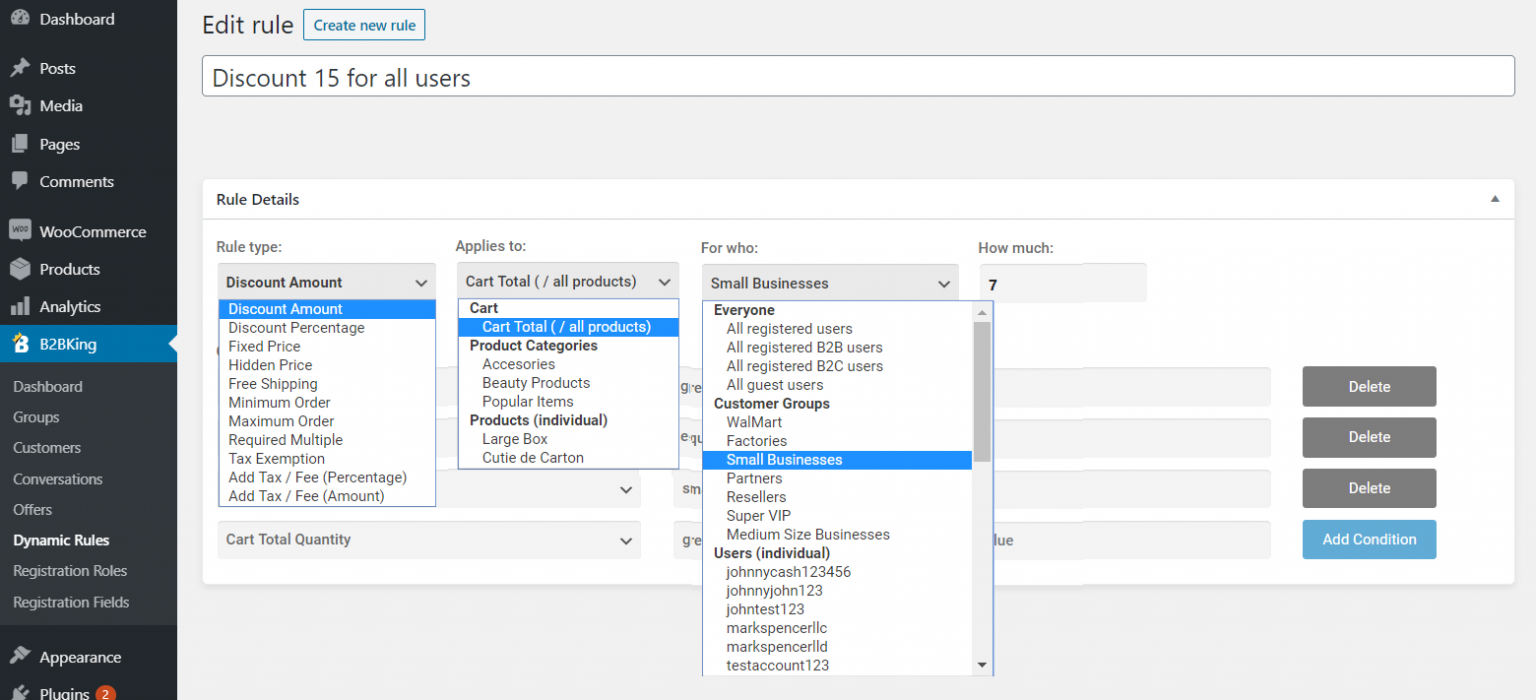
Task: Click the B2BKing logo icon
Action: 20,345
